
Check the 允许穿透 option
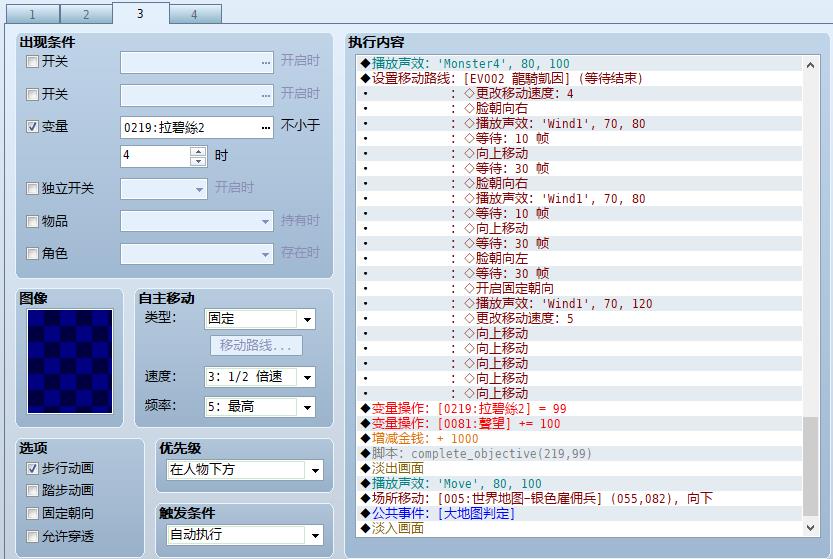click(32, 536)
